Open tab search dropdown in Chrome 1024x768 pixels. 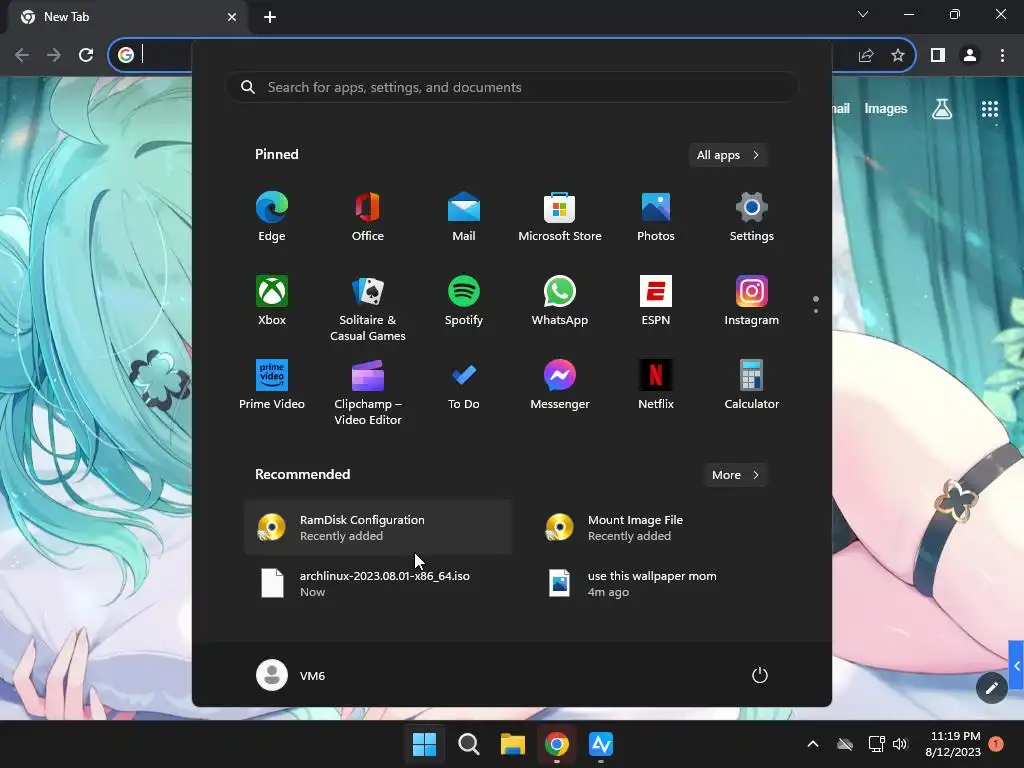[863, 14]
